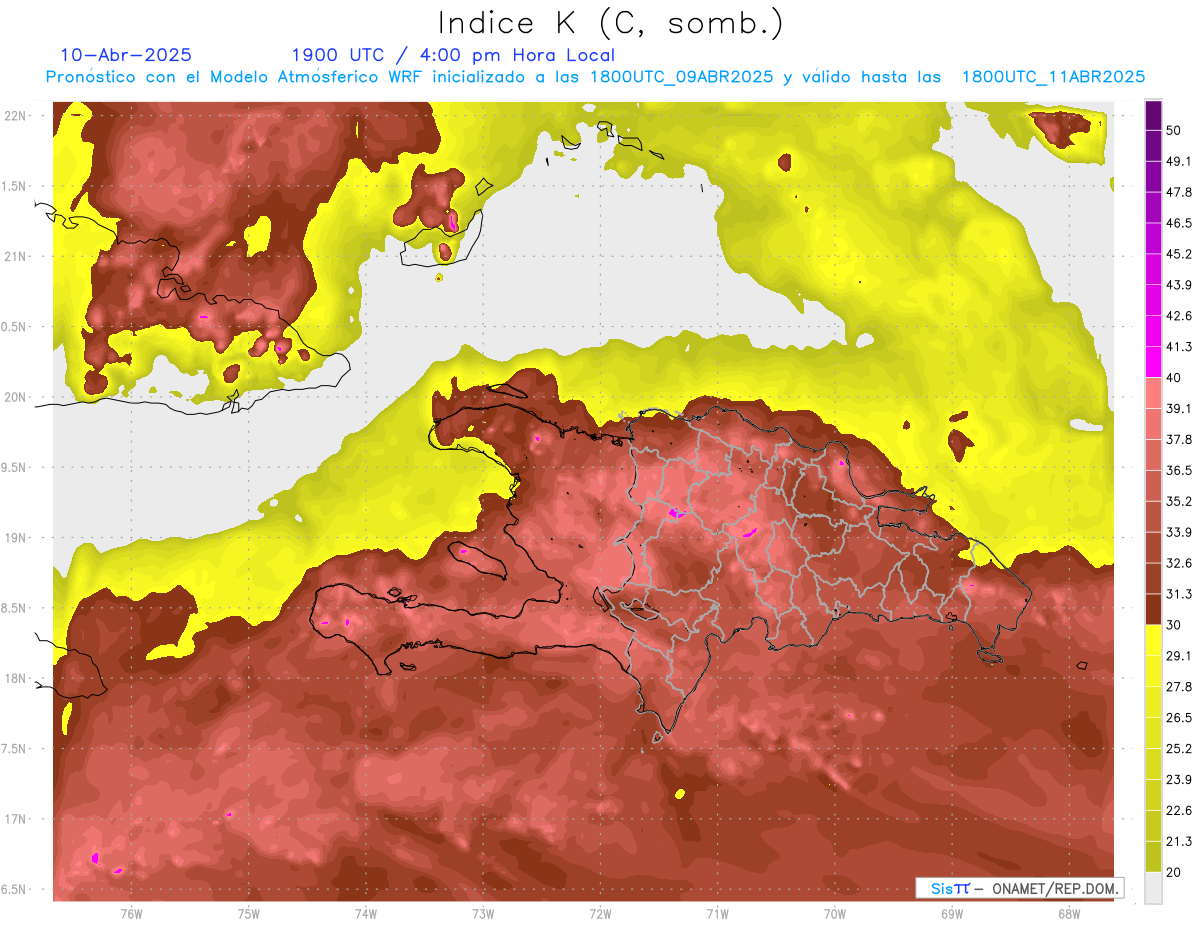Click the colorbar label '43.9'
Screen dimensions: 1200x927
tap(1178, 285)
